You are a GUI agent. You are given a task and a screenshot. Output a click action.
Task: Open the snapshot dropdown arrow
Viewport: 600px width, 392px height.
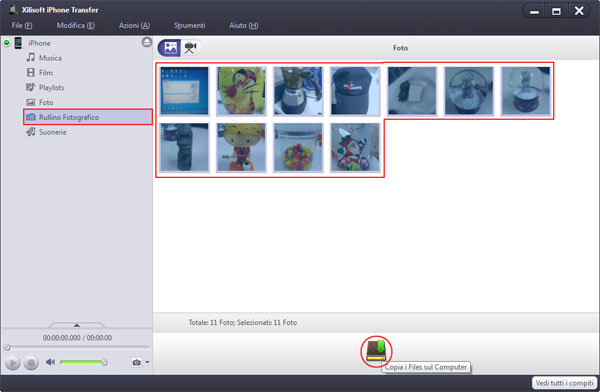[x=147, y=362]
